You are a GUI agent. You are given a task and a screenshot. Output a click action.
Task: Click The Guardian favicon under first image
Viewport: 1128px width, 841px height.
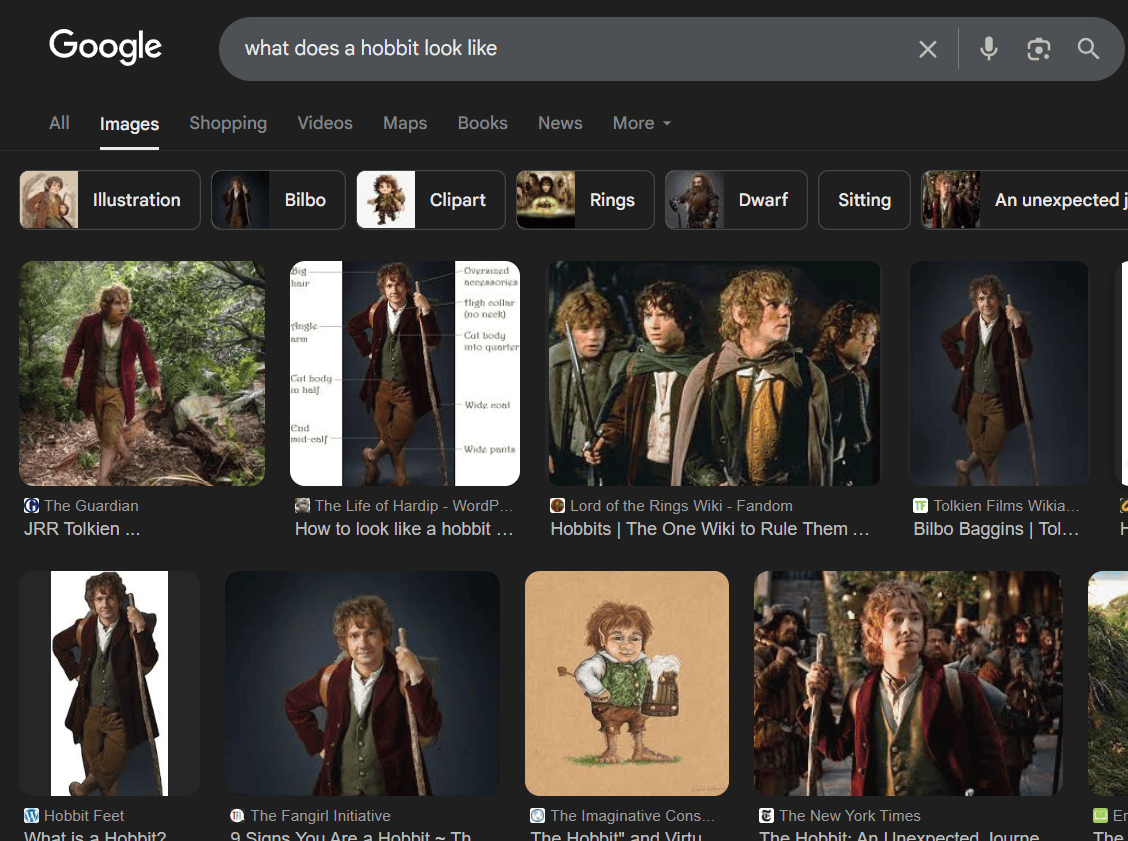31,506
